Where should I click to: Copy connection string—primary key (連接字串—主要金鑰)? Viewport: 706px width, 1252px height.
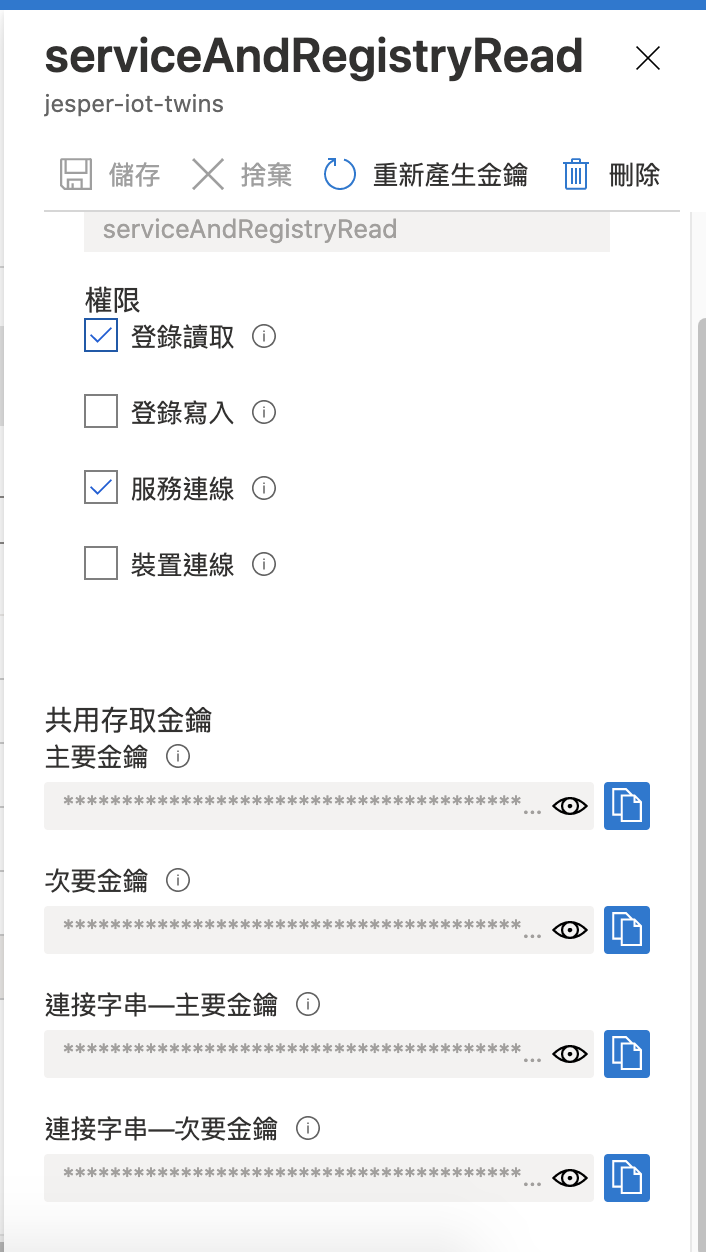[x=627, y=1054]
